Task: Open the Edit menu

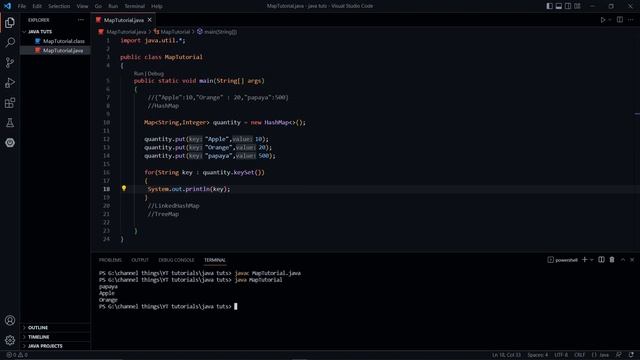Action: click(x=37, y=6)
